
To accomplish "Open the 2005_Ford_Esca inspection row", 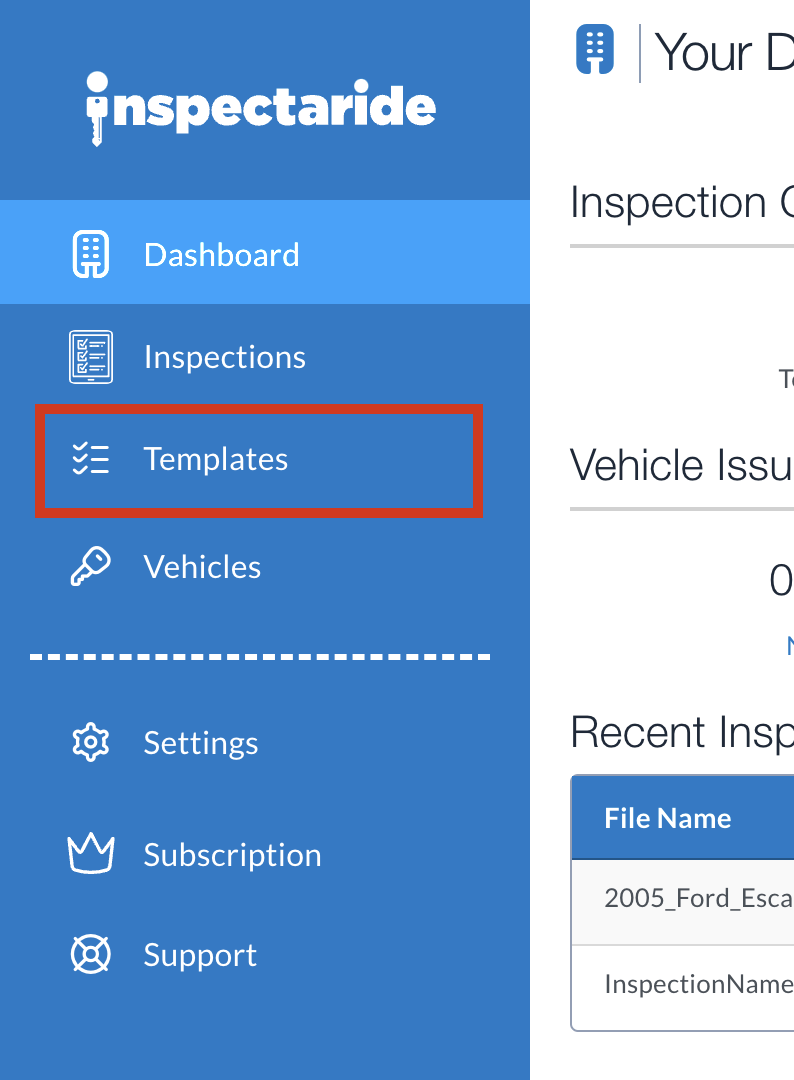I will (x=683, y=902).
